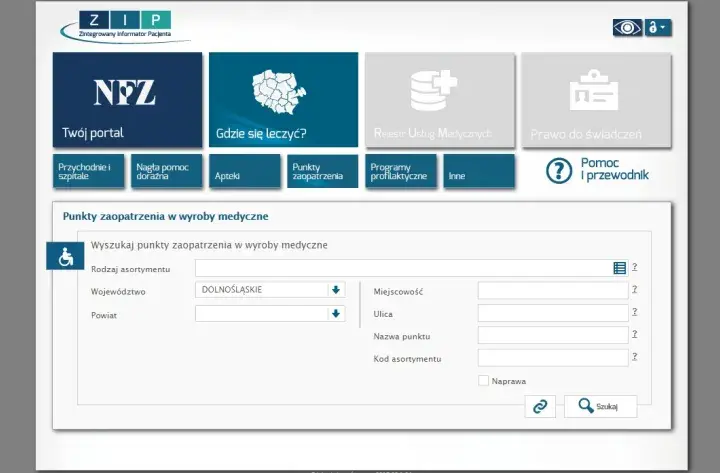Click the Nazwa punktu input field
The image size is (720, 473).
[553, 335]
